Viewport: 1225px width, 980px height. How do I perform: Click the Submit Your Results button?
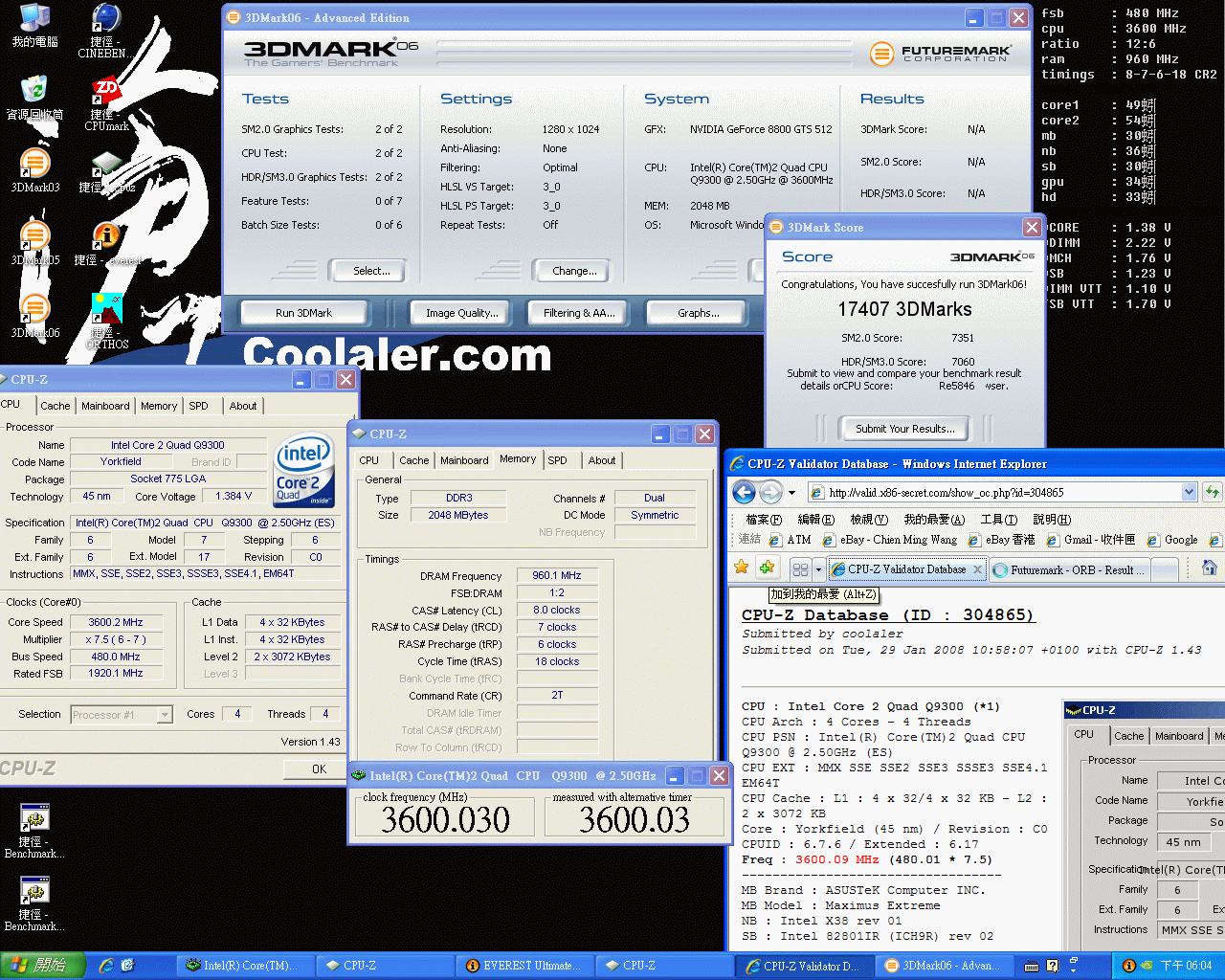904,429
